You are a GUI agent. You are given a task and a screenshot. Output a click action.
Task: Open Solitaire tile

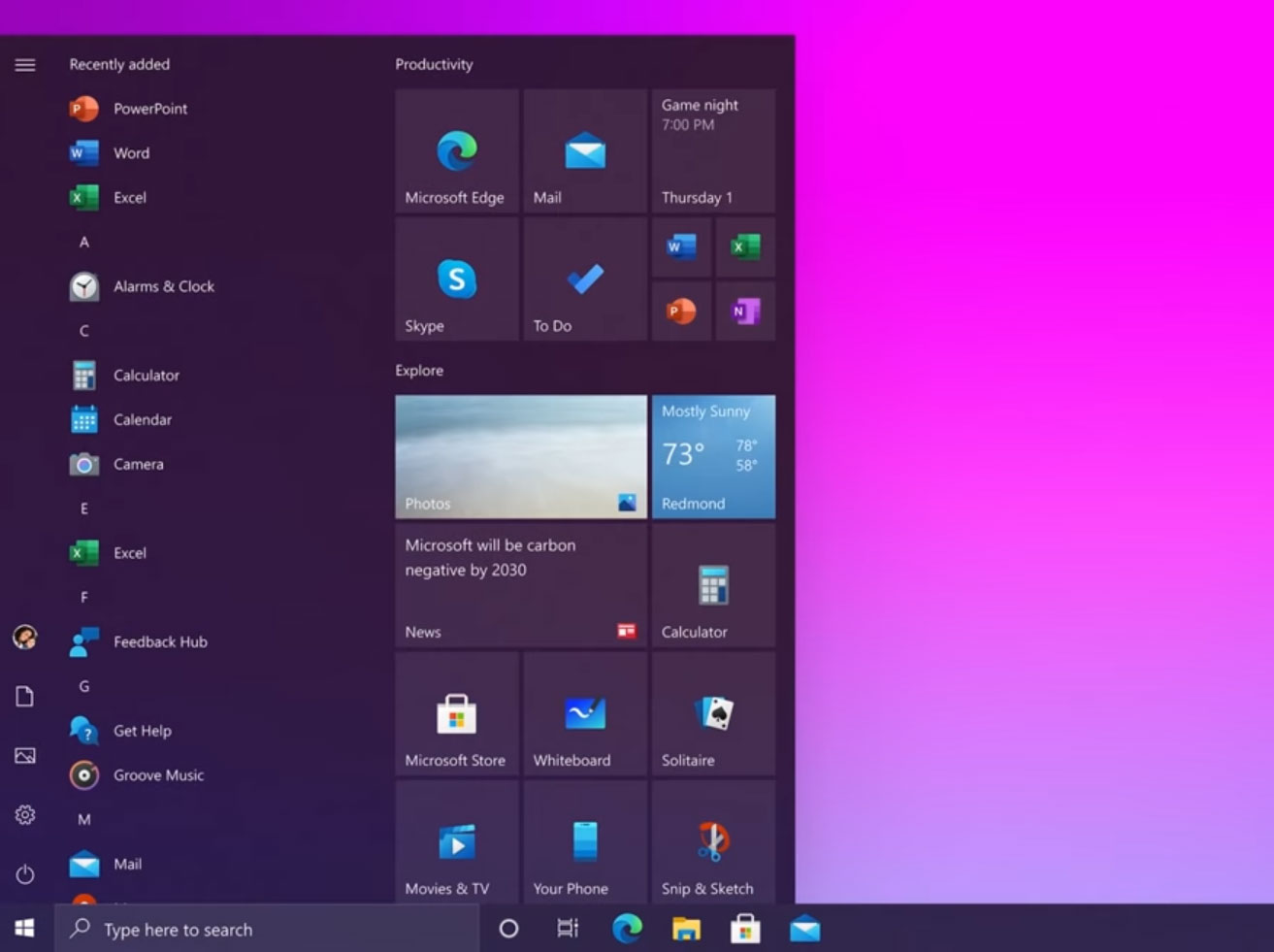coord(713,714)
